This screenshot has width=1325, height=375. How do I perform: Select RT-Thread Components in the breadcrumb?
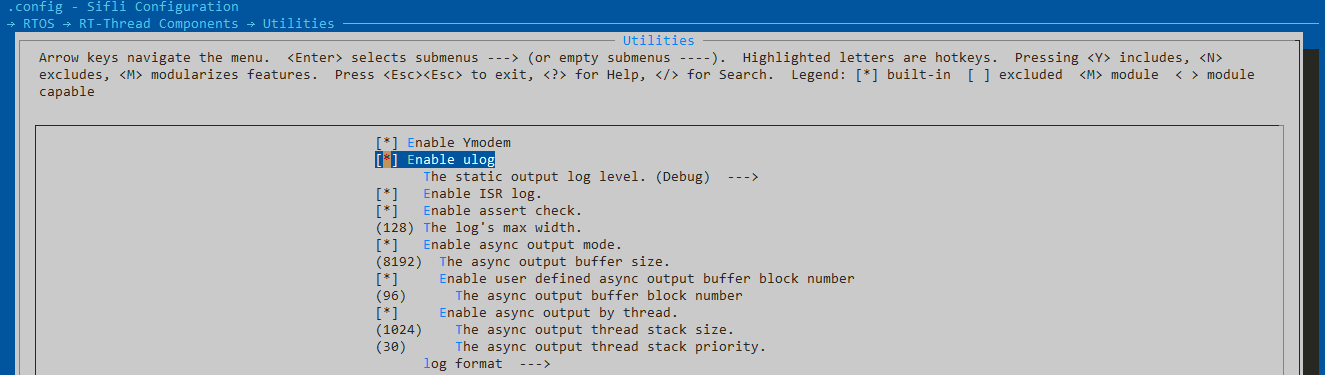point(158,23)
